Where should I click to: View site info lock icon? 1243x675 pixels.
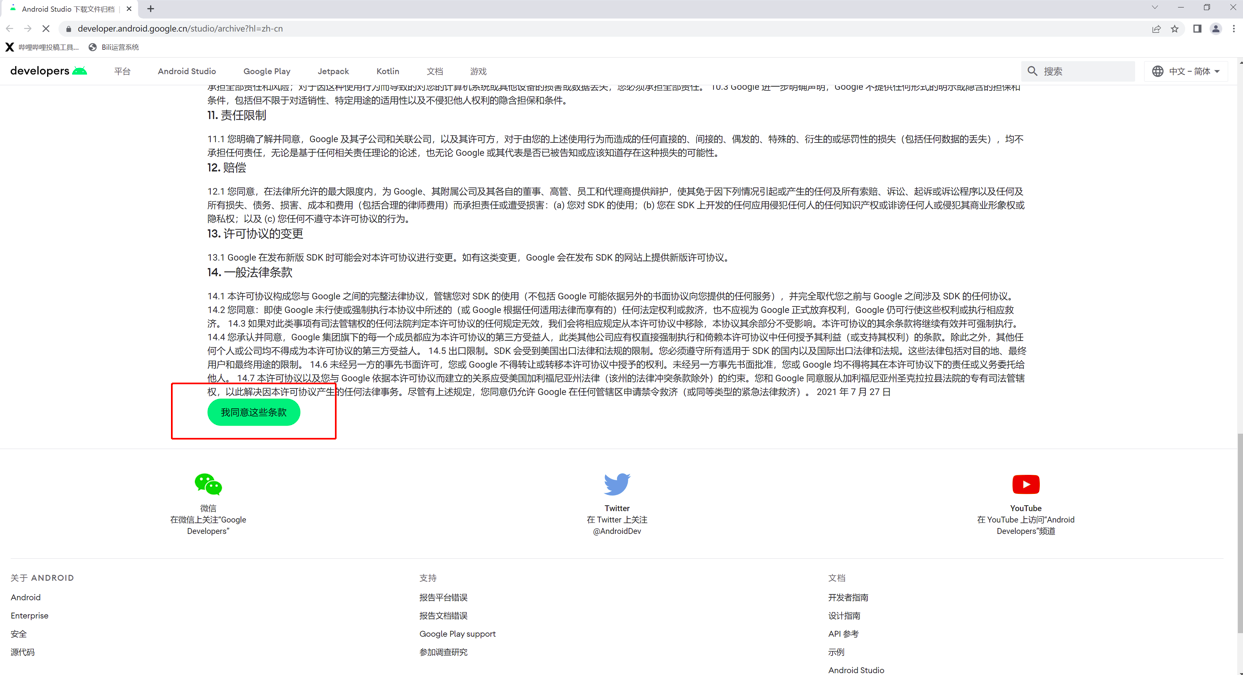click(69, 29)
